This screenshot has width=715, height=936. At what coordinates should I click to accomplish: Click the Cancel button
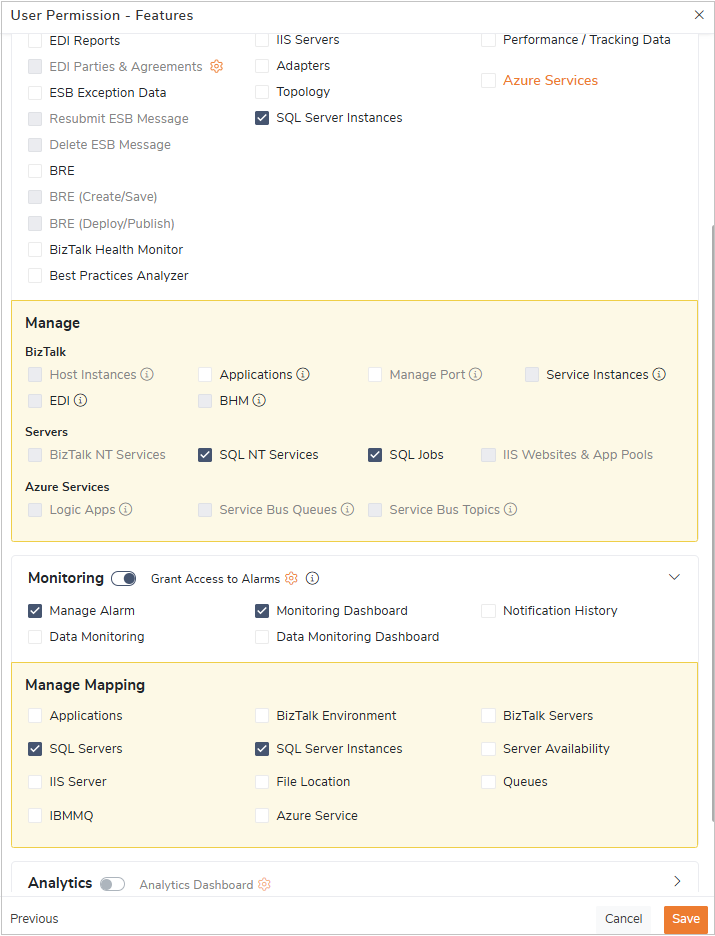[x=623, y=919]
